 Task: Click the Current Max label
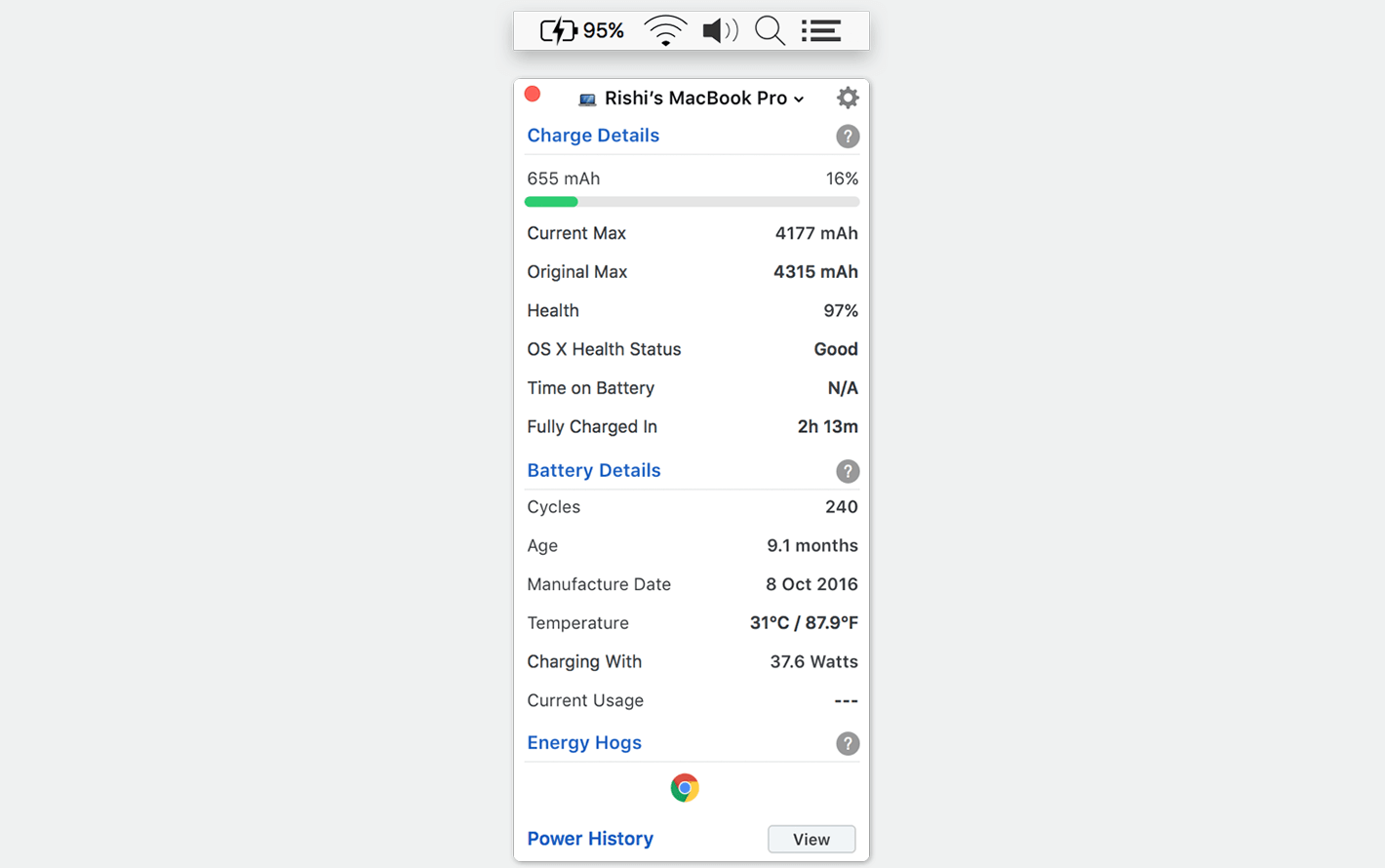click(576, 233)
